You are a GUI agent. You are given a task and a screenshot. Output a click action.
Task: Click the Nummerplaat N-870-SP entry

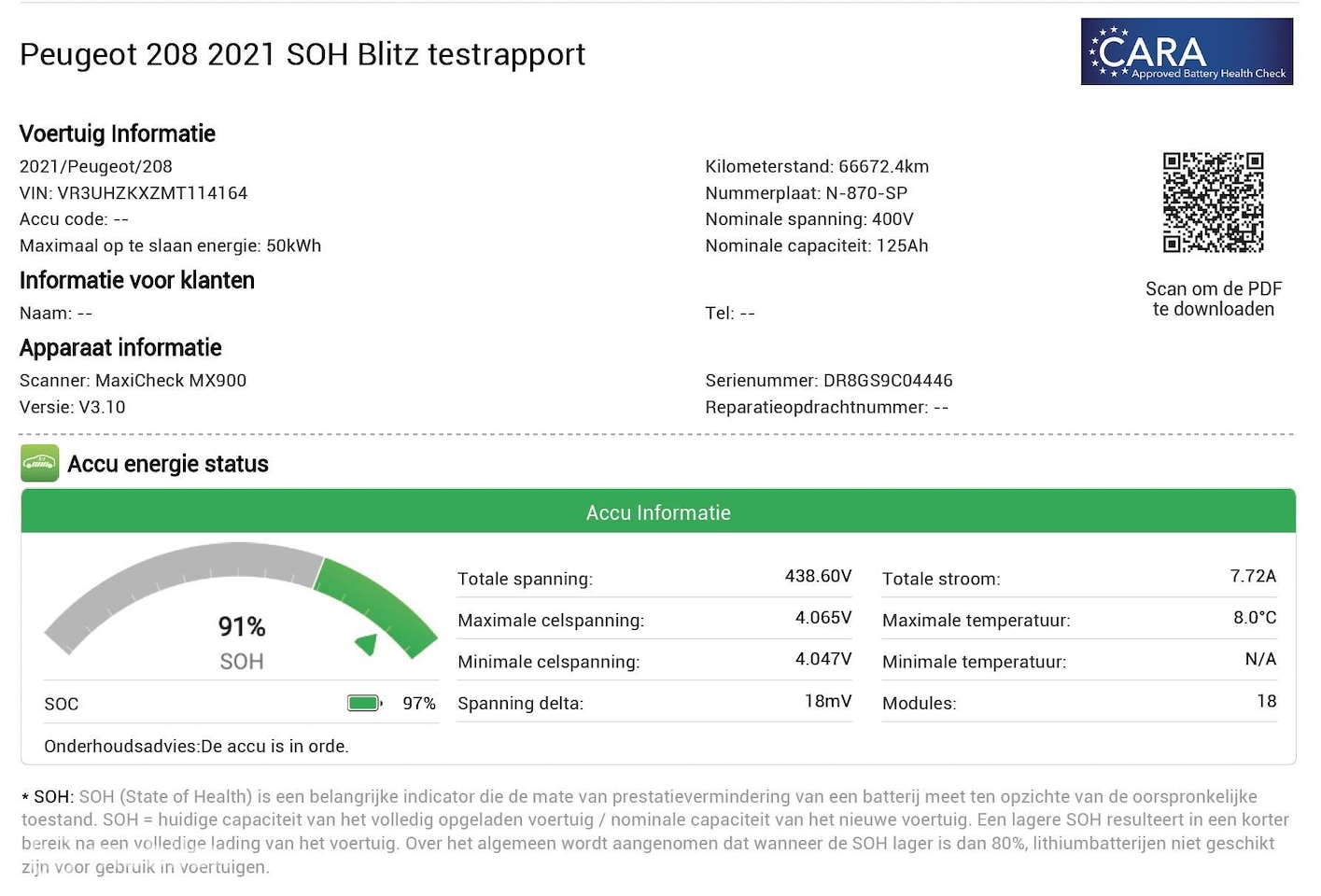tap(806, 193)
